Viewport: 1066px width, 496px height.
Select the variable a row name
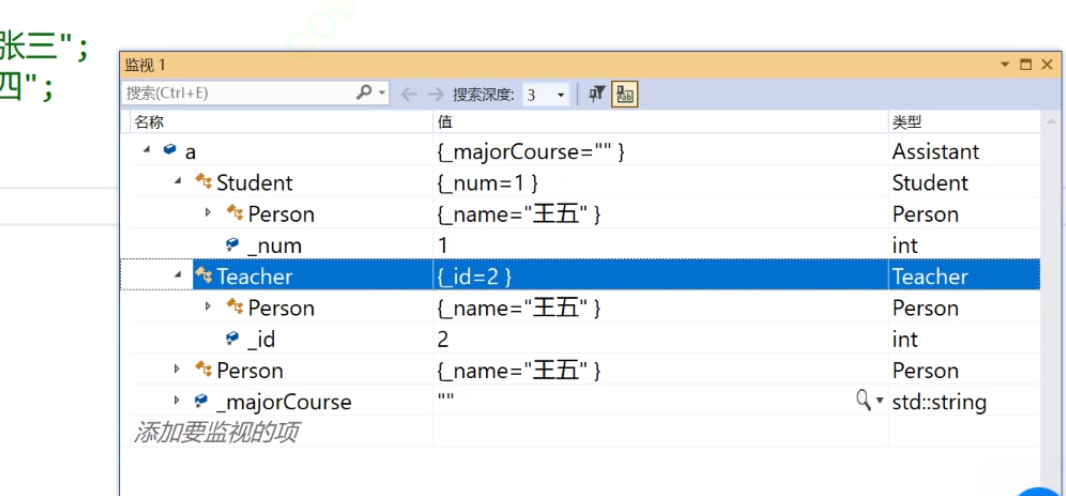point(190,152)
